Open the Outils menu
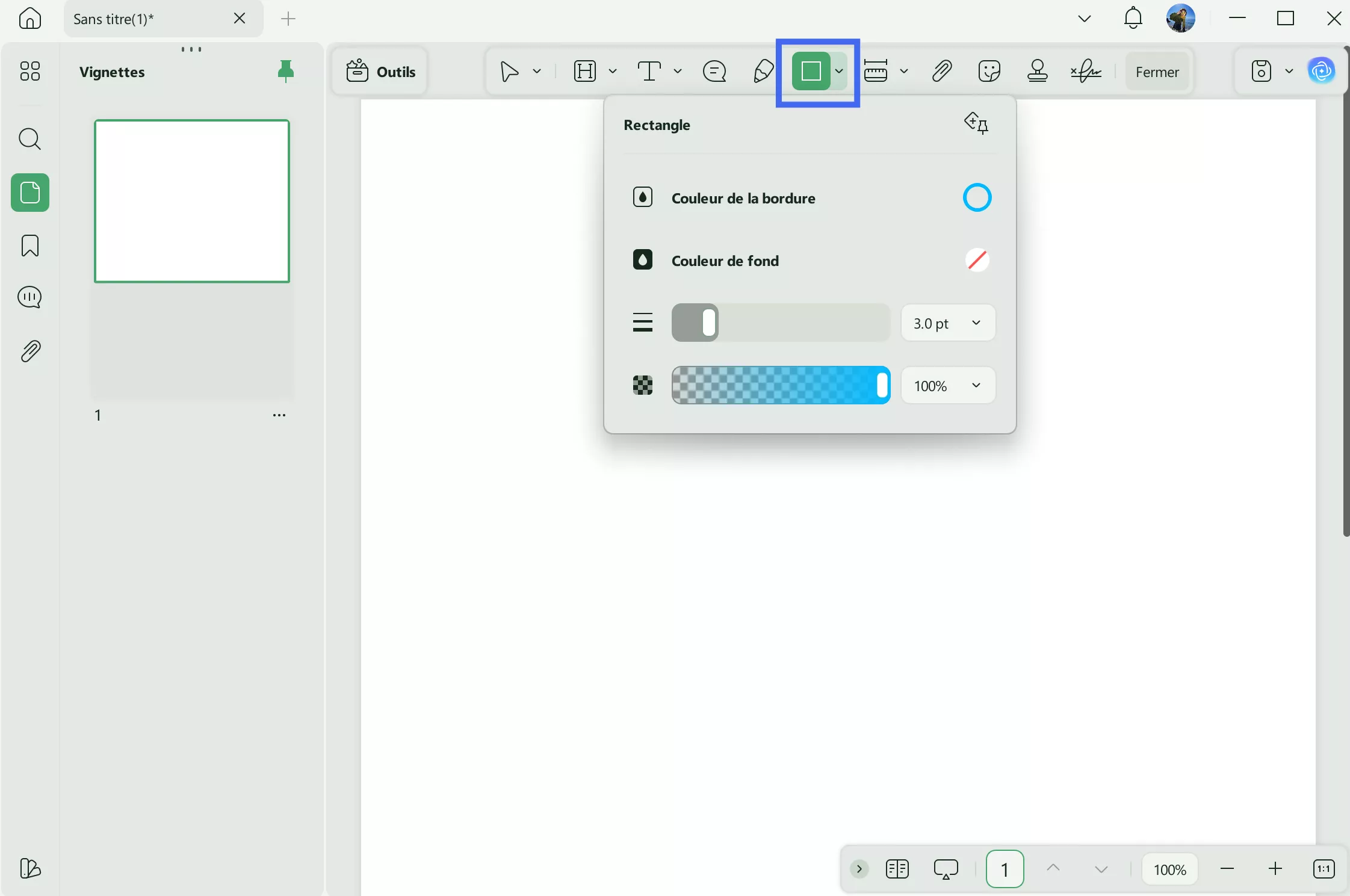This screenshot has height=896, width=1350. (380, 71)
